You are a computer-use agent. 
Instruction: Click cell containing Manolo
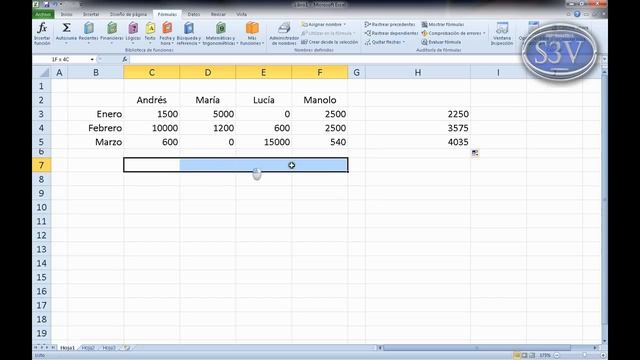point(320,100)
